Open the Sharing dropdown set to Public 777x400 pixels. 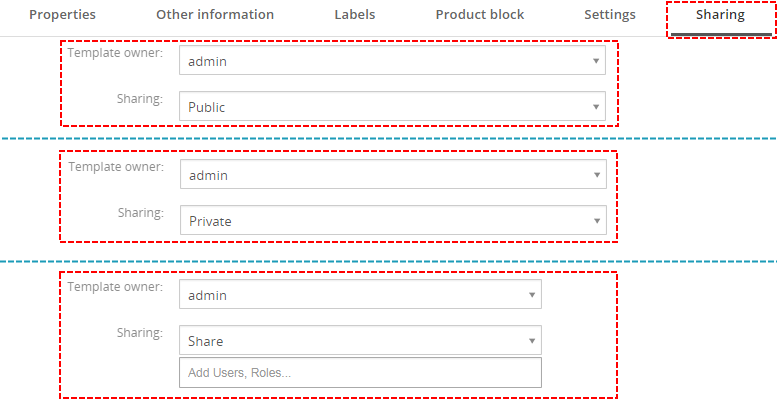tap(392, 106)
